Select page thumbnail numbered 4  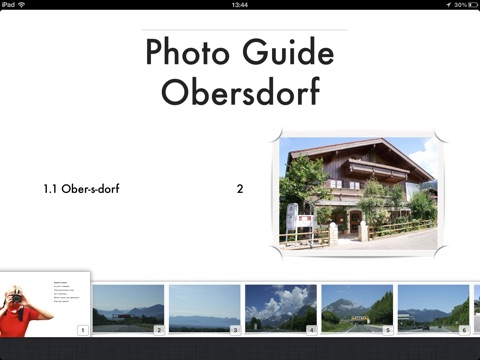click(281, 308)
